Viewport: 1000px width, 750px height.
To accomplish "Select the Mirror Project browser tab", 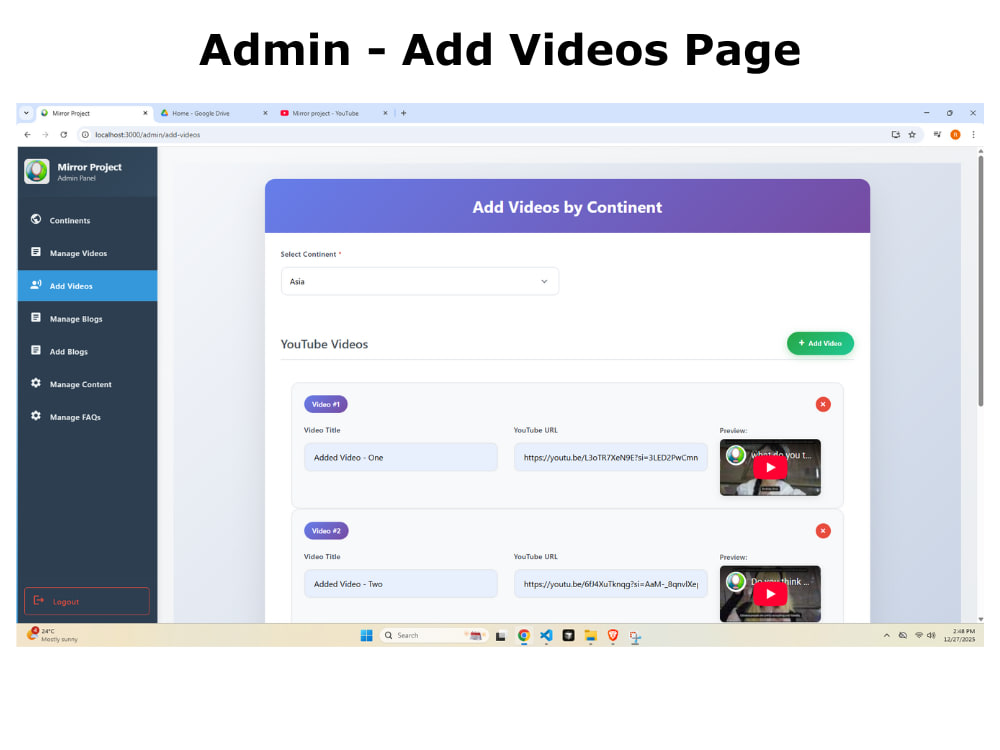I will (x=89, y=113).
